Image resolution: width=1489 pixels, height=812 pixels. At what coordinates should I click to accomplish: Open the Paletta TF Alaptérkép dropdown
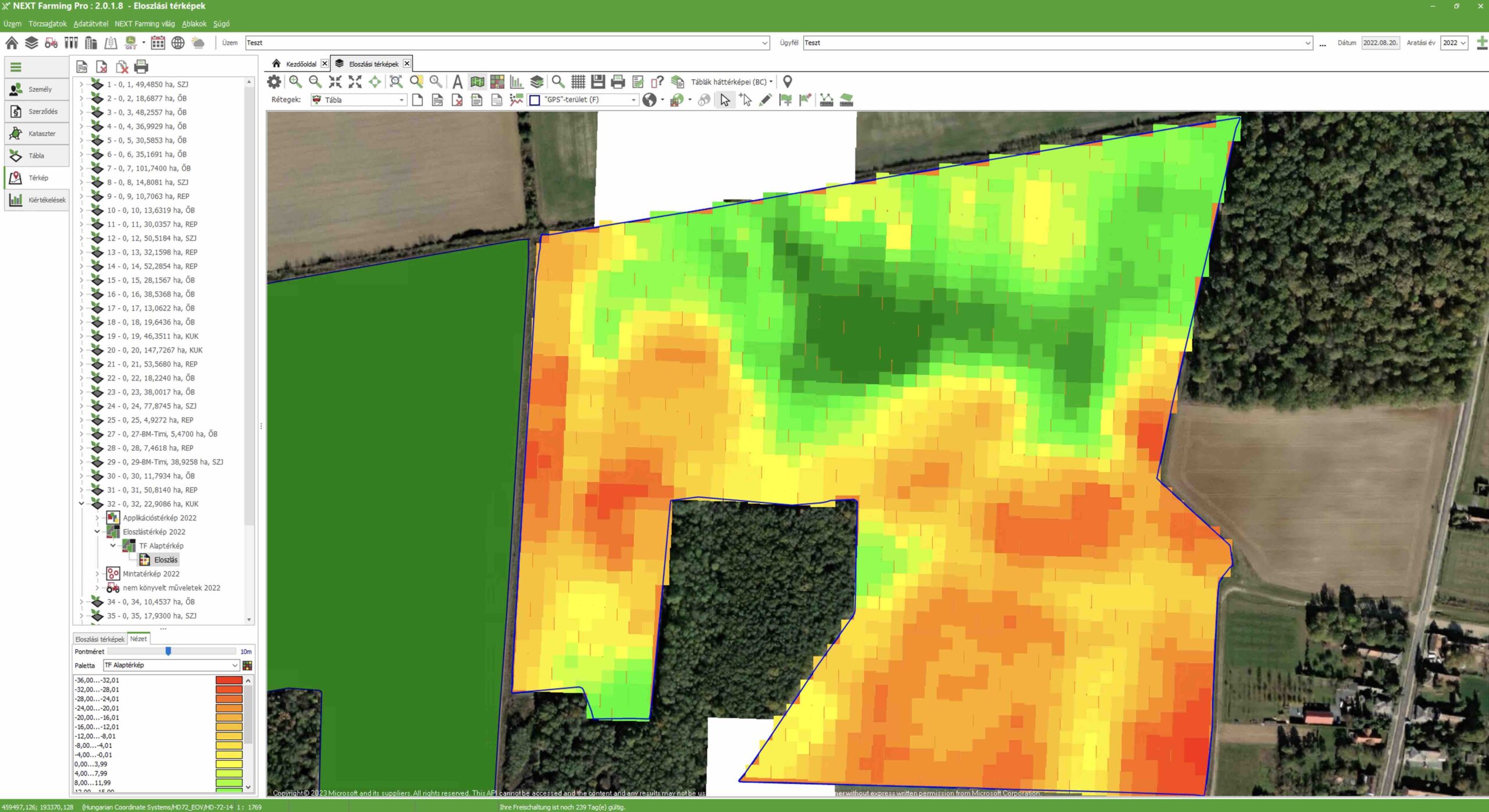(x=171, y=665)
